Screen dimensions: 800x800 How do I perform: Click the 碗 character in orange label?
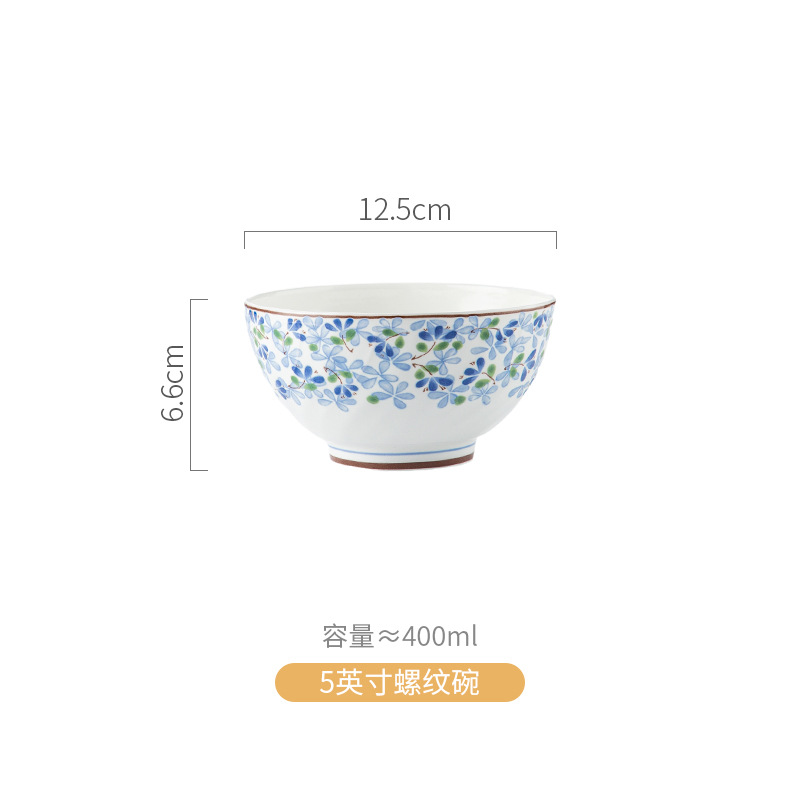pos(465,682)
